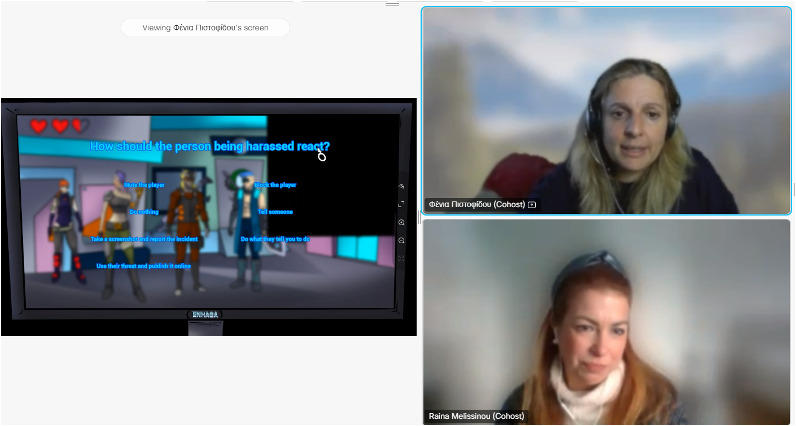Click 'How should the person being harassed react?' heading

point(210,146)
